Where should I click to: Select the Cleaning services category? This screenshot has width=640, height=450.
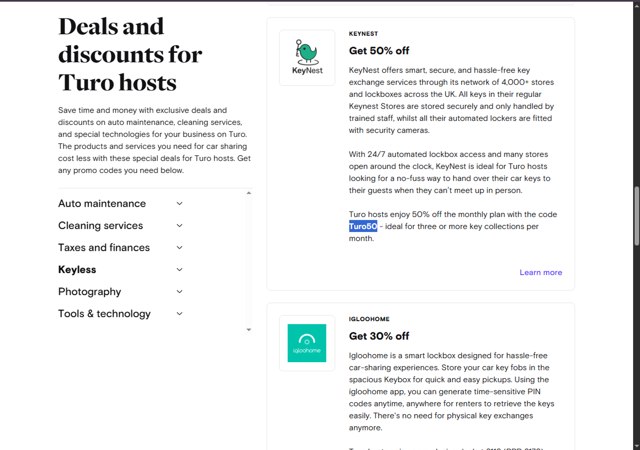(100, 225)
